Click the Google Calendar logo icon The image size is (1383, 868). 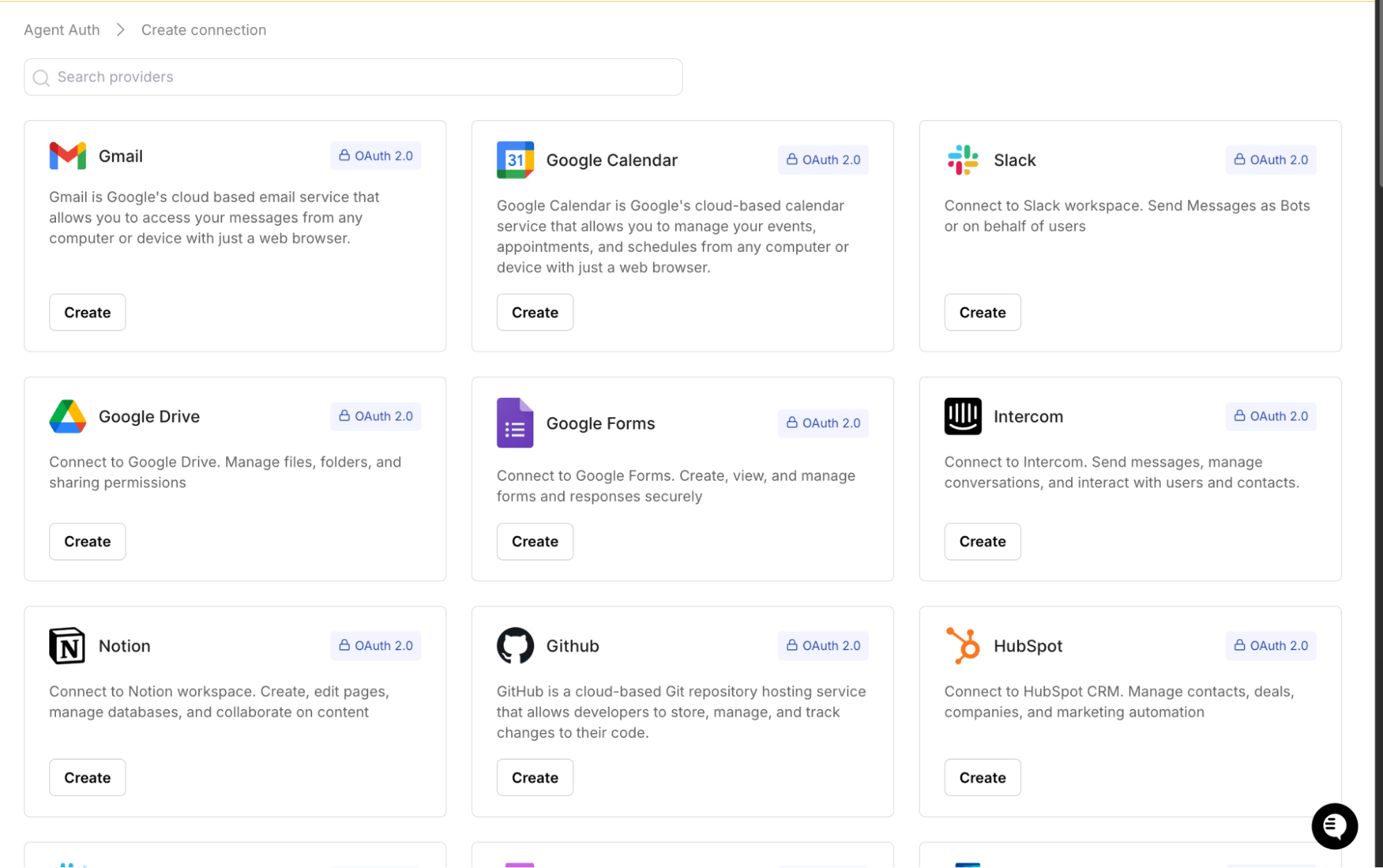coord(515,160)
